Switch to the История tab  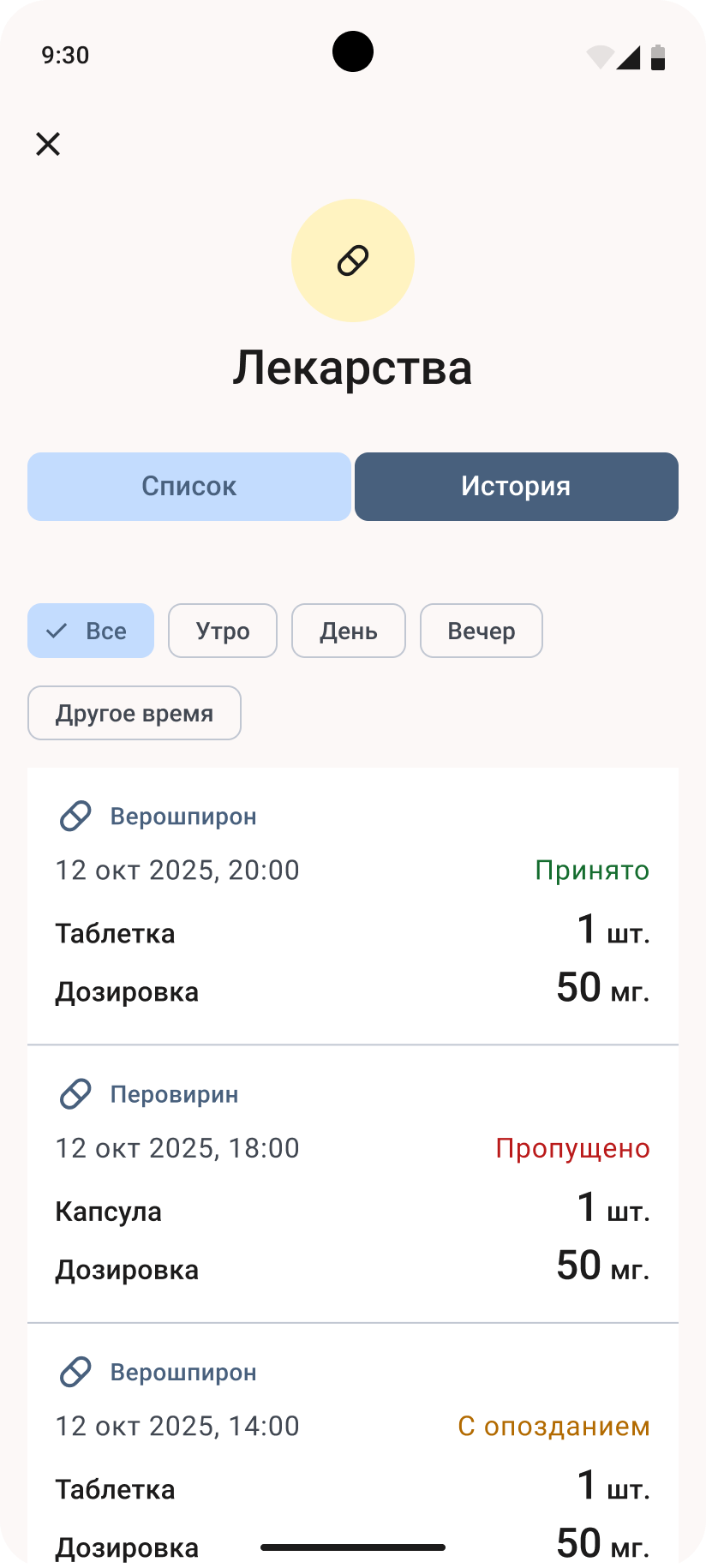pos(517,487)
